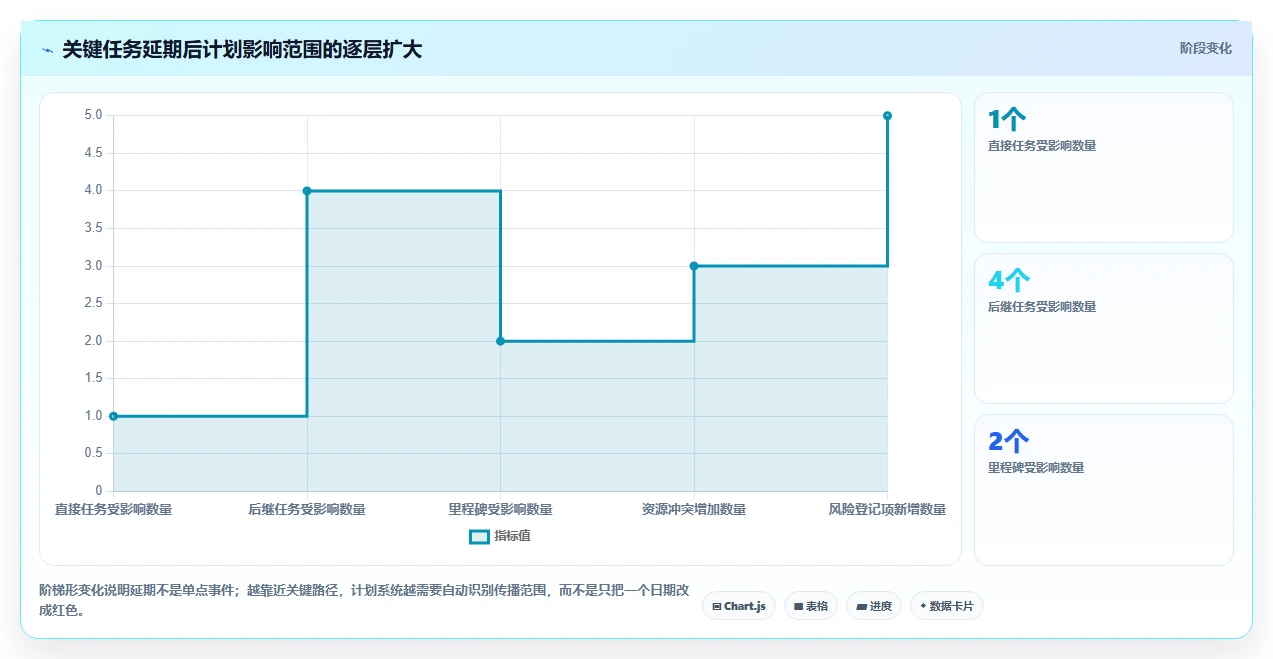Click the 资源冲突增加数量 point at 3.0
This screenshot has height=659, width=1273.
[694, 266]
